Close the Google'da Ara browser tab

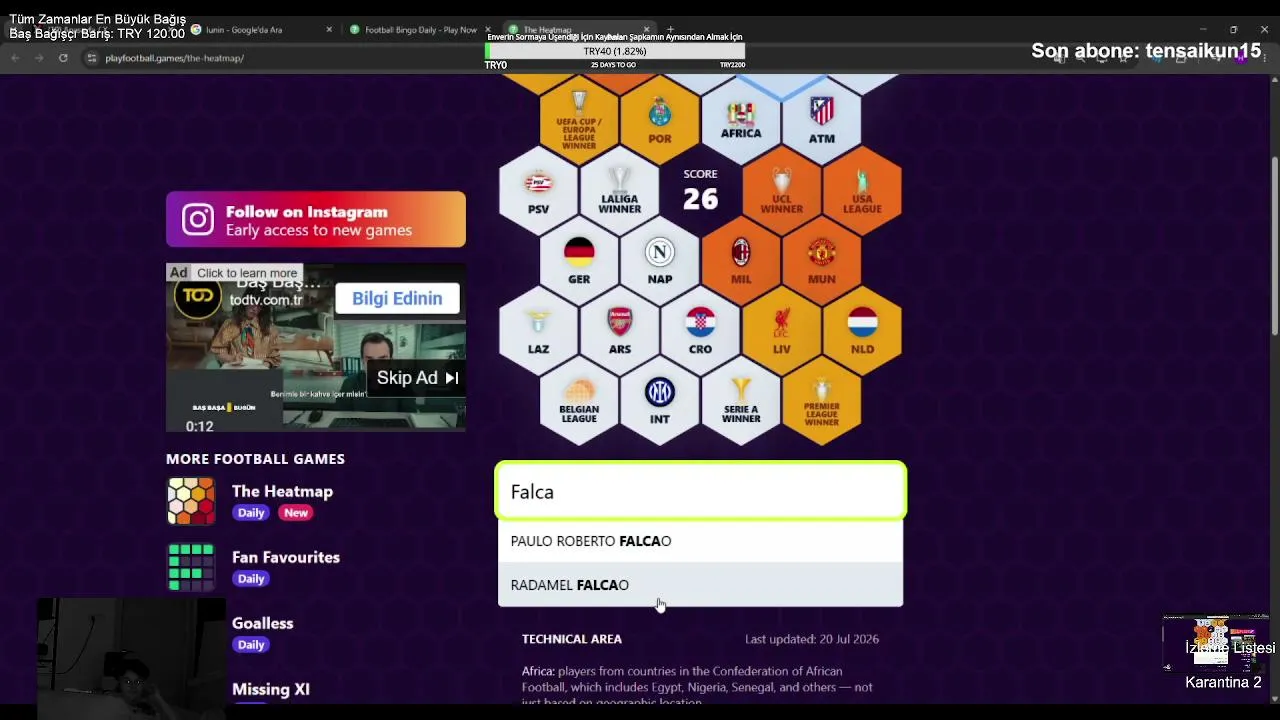click(329, 30)
